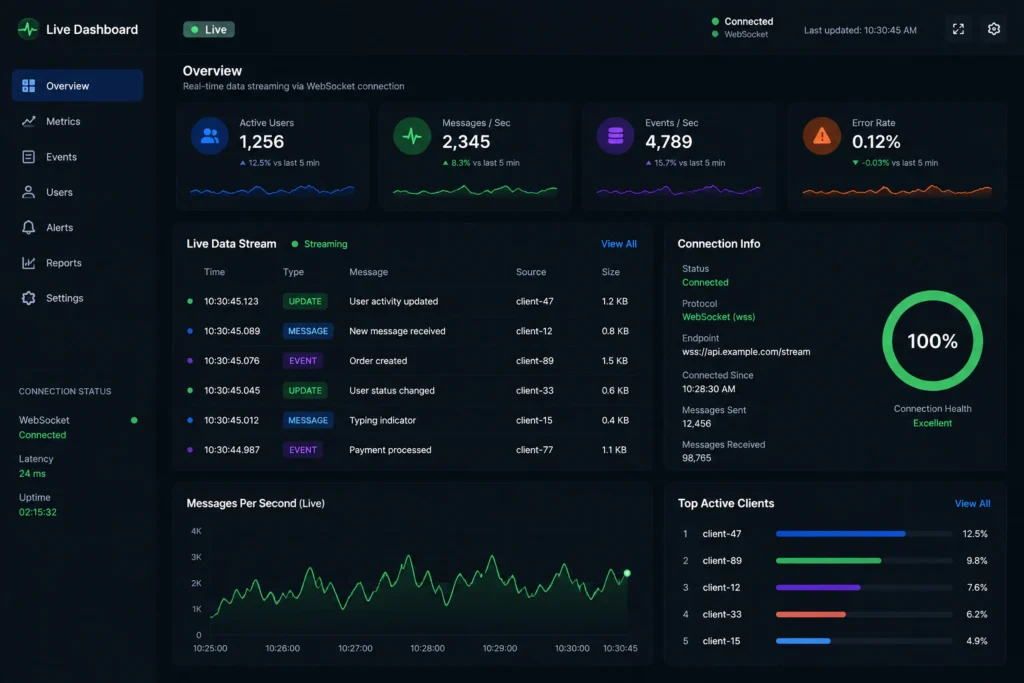This screenshot has height=683, width=1024.
Task: Click source client-77 in data stream
Action: tap(534, 450)
